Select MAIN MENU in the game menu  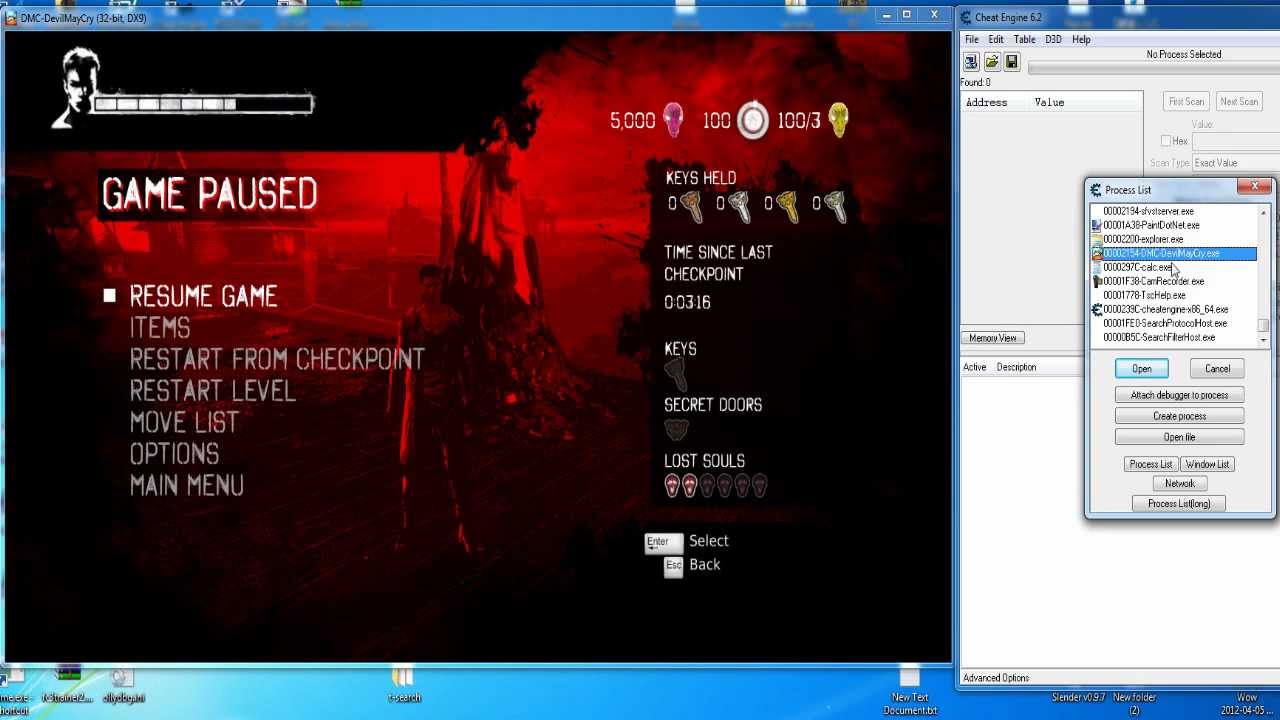click(187, 486)
